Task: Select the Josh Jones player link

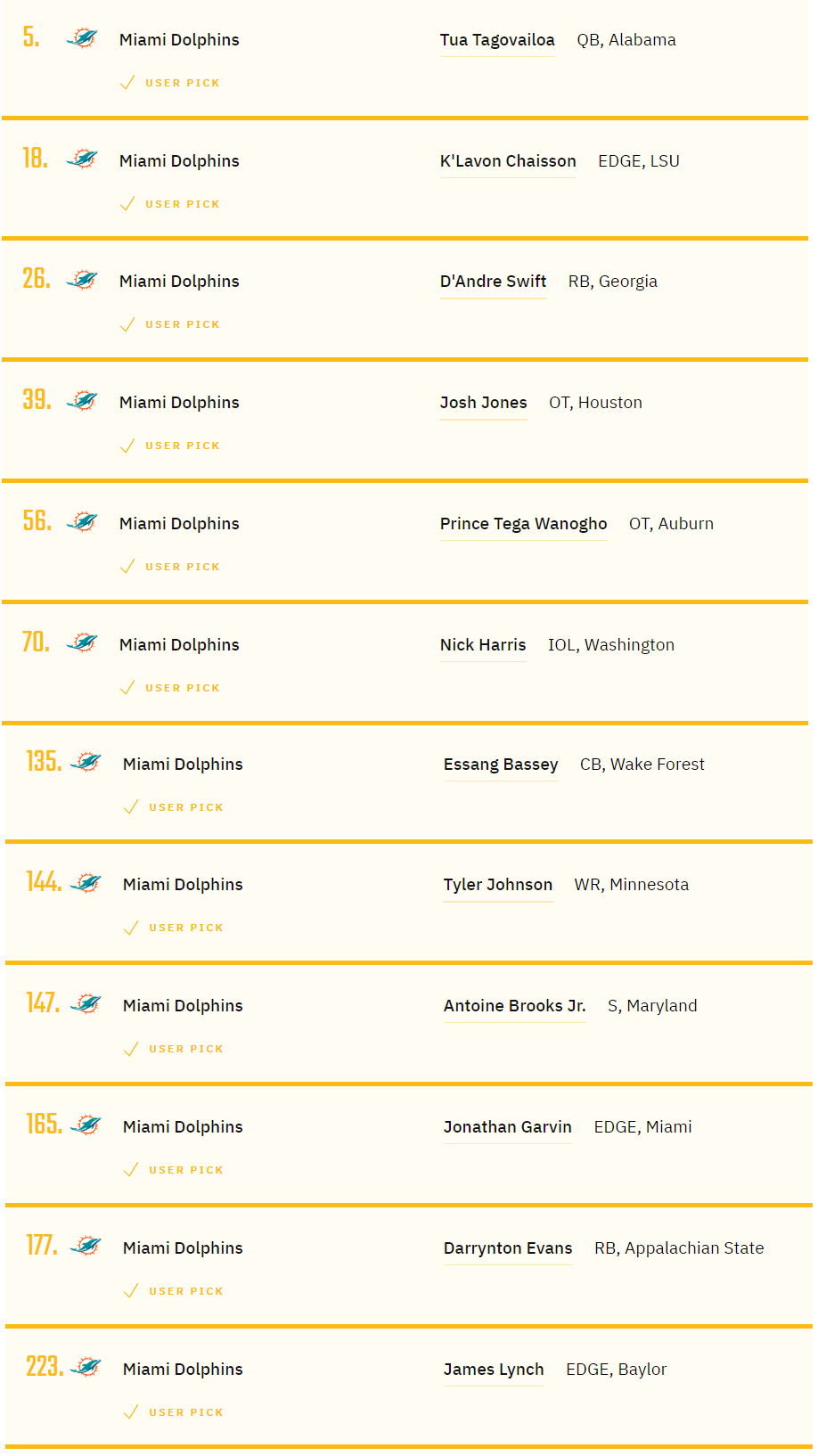Action: coord(483,403)
